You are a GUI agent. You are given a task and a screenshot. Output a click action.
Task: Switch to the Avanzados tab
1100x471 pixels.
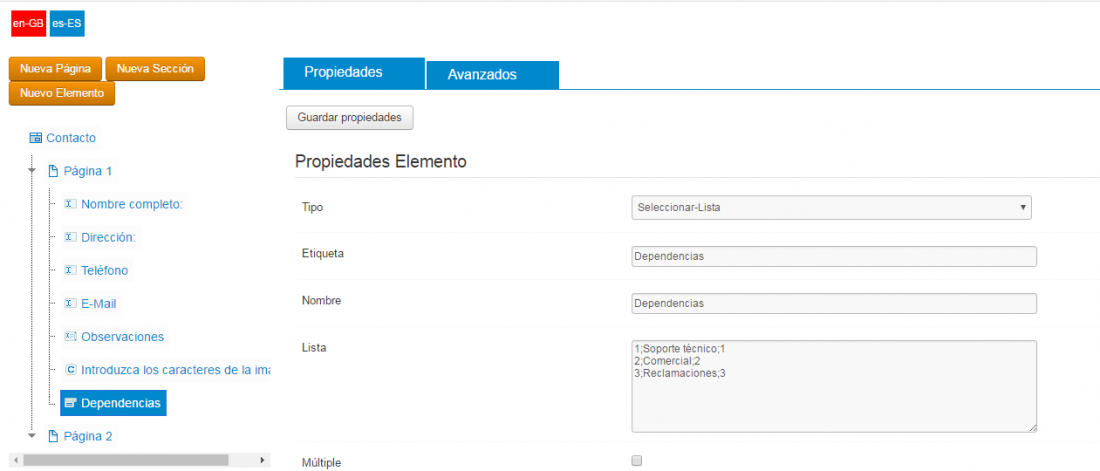(492, 75)
